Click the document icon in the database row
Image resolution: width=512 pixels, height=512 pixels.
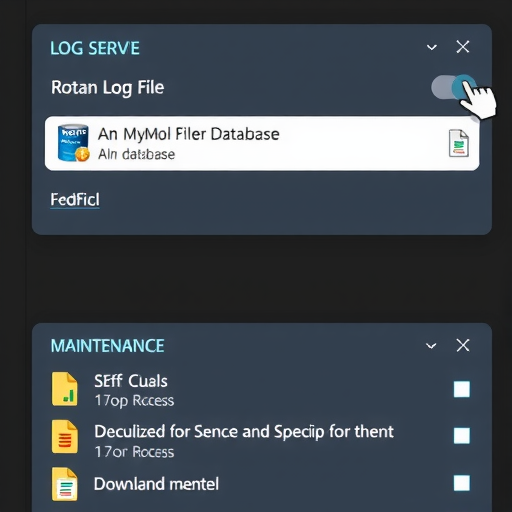click(x=459, y=143)
